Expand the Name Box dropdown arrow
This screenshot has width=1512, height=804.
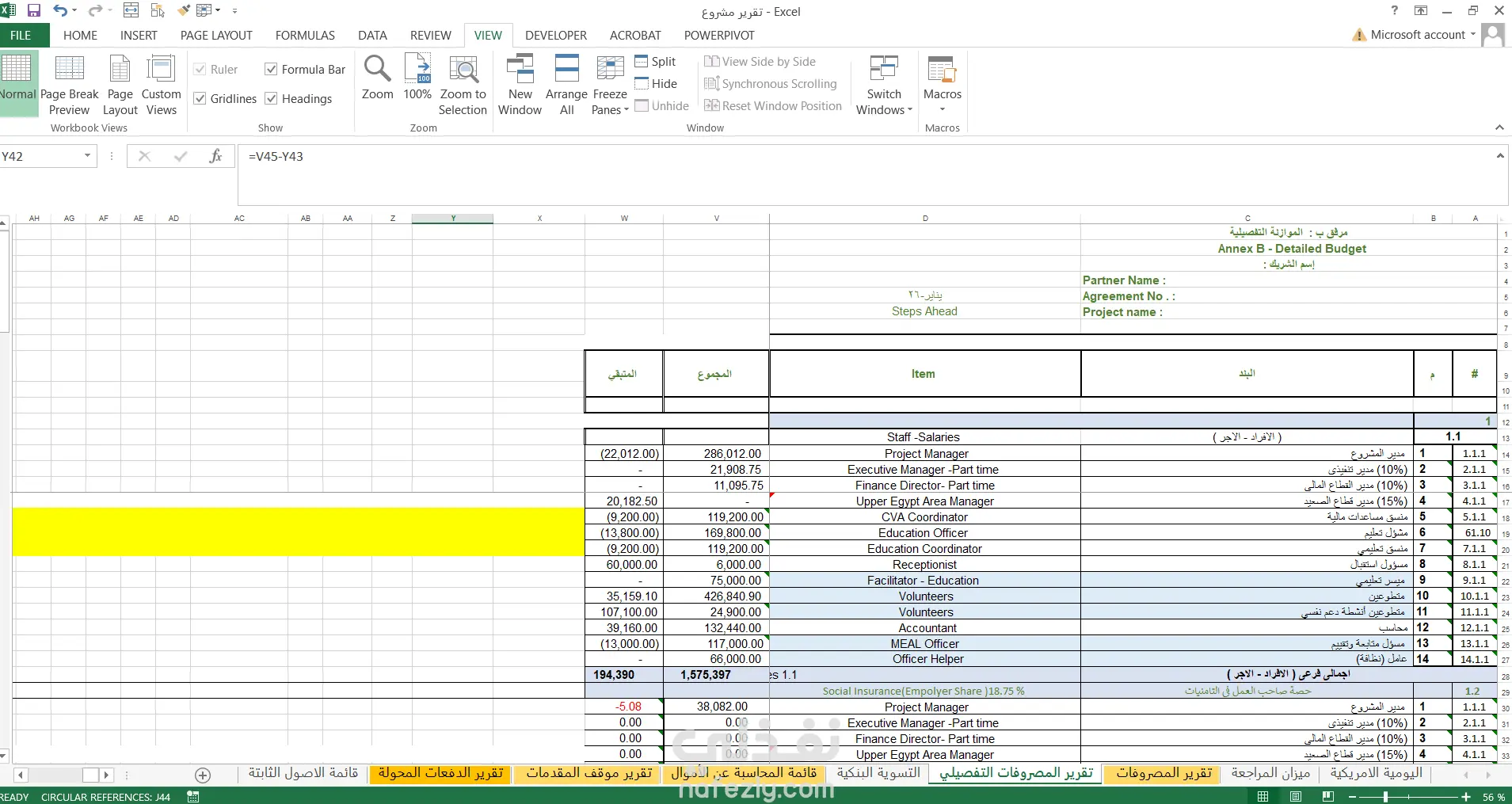[x=87, y=156]
